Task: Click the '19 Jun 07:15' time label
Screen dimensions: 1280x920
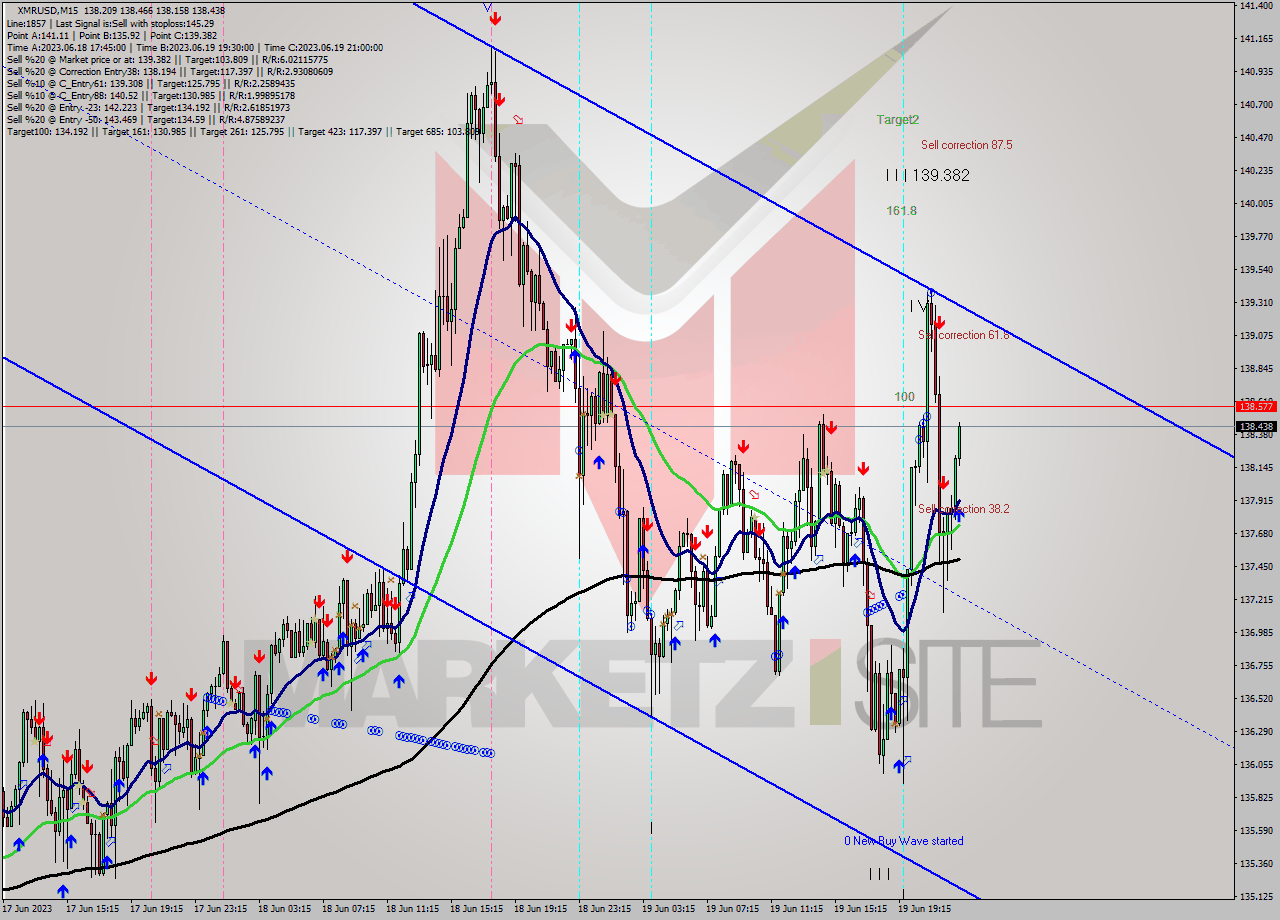Action: point(733,909)
